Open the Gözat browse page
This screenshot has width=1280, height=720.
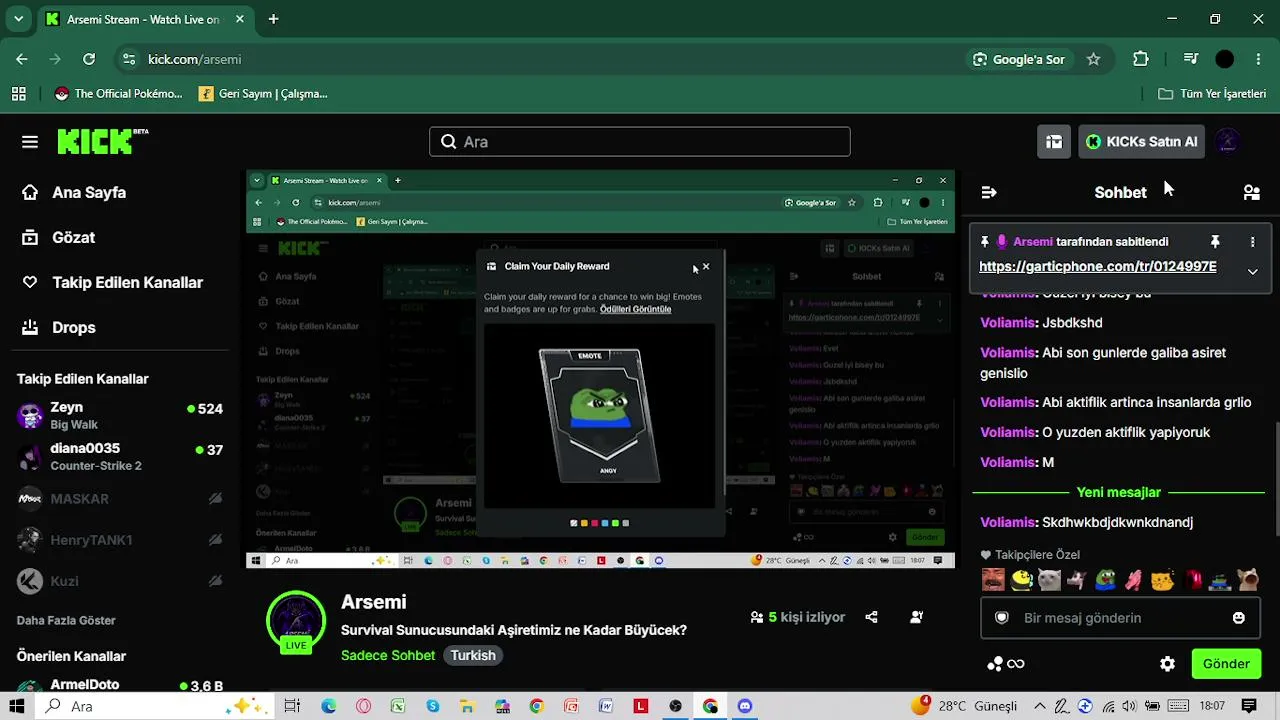pyautogui.click(x=59, y=237)
